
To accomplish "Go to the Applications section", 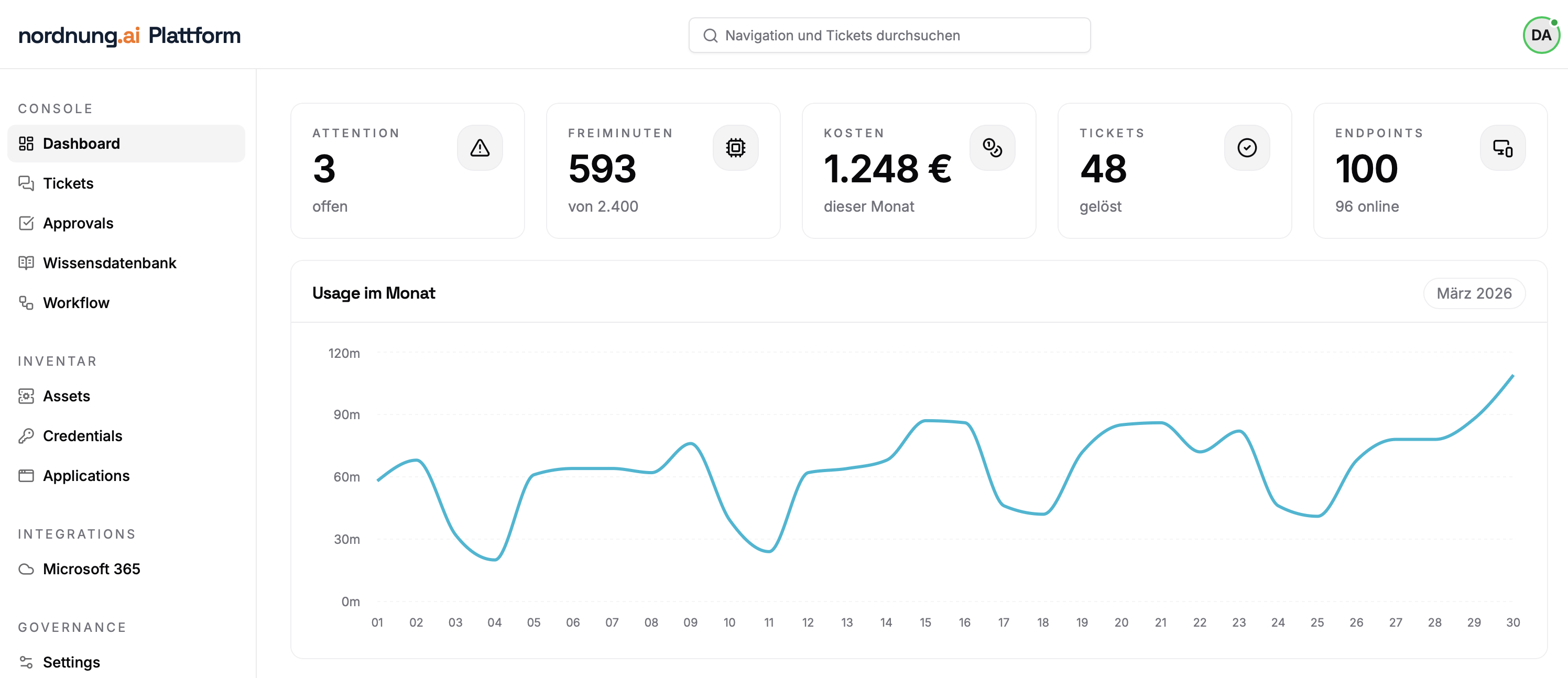I will click(x=126, y=476).
